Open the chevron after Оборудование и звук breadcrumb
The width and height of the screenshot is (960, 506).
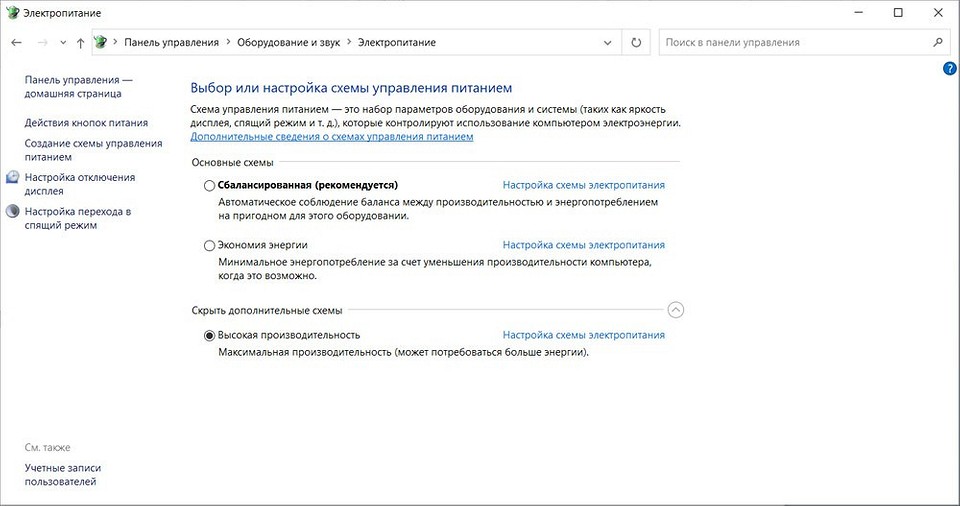[349, 42]
